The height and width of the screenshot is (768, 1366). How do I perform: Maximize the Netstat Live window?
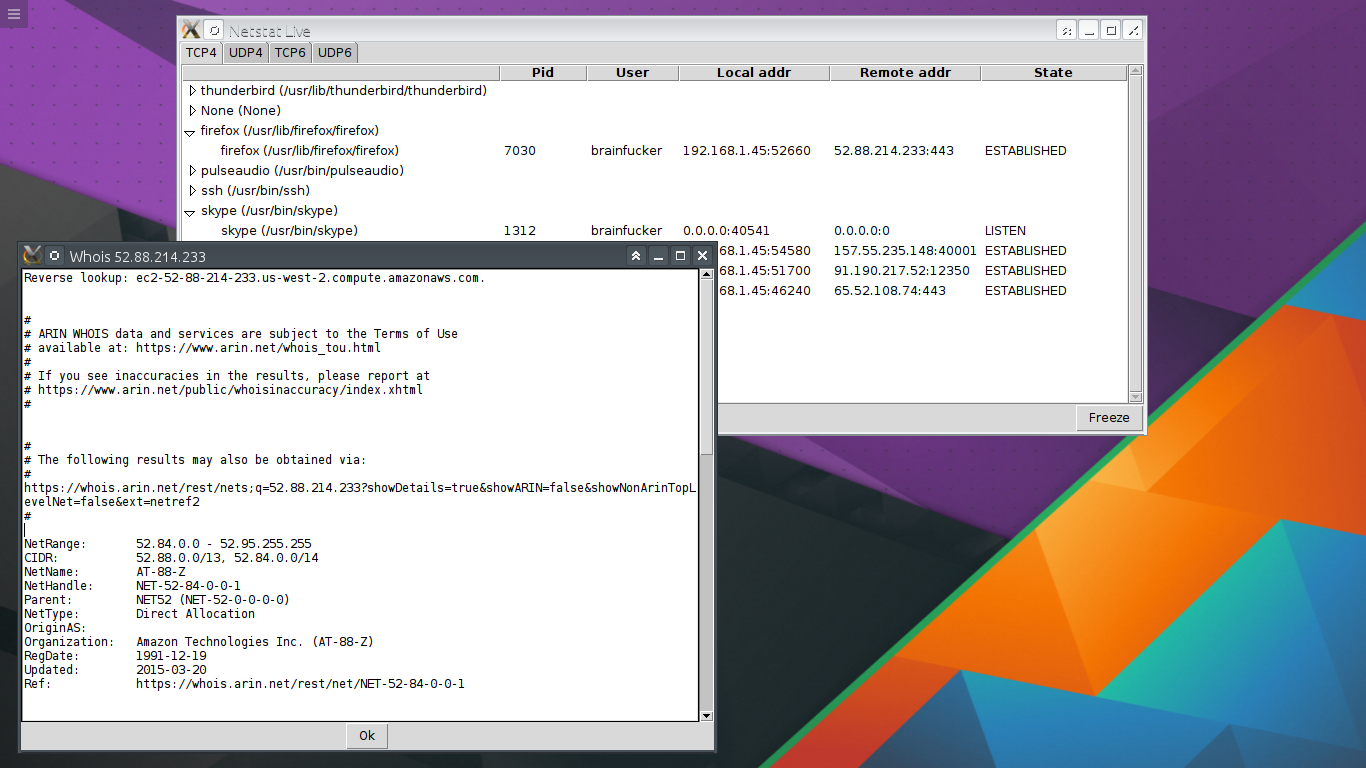(1110, 31)
